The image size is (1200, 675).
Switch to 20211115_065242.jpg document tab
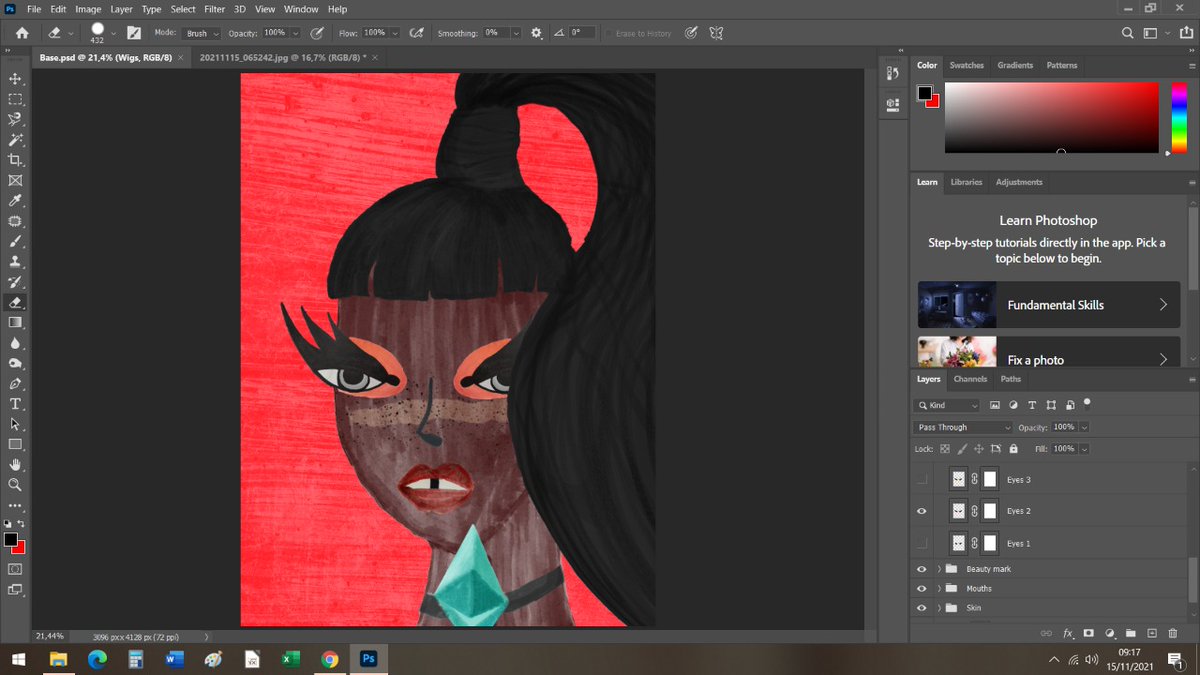(x=282, y=58)
